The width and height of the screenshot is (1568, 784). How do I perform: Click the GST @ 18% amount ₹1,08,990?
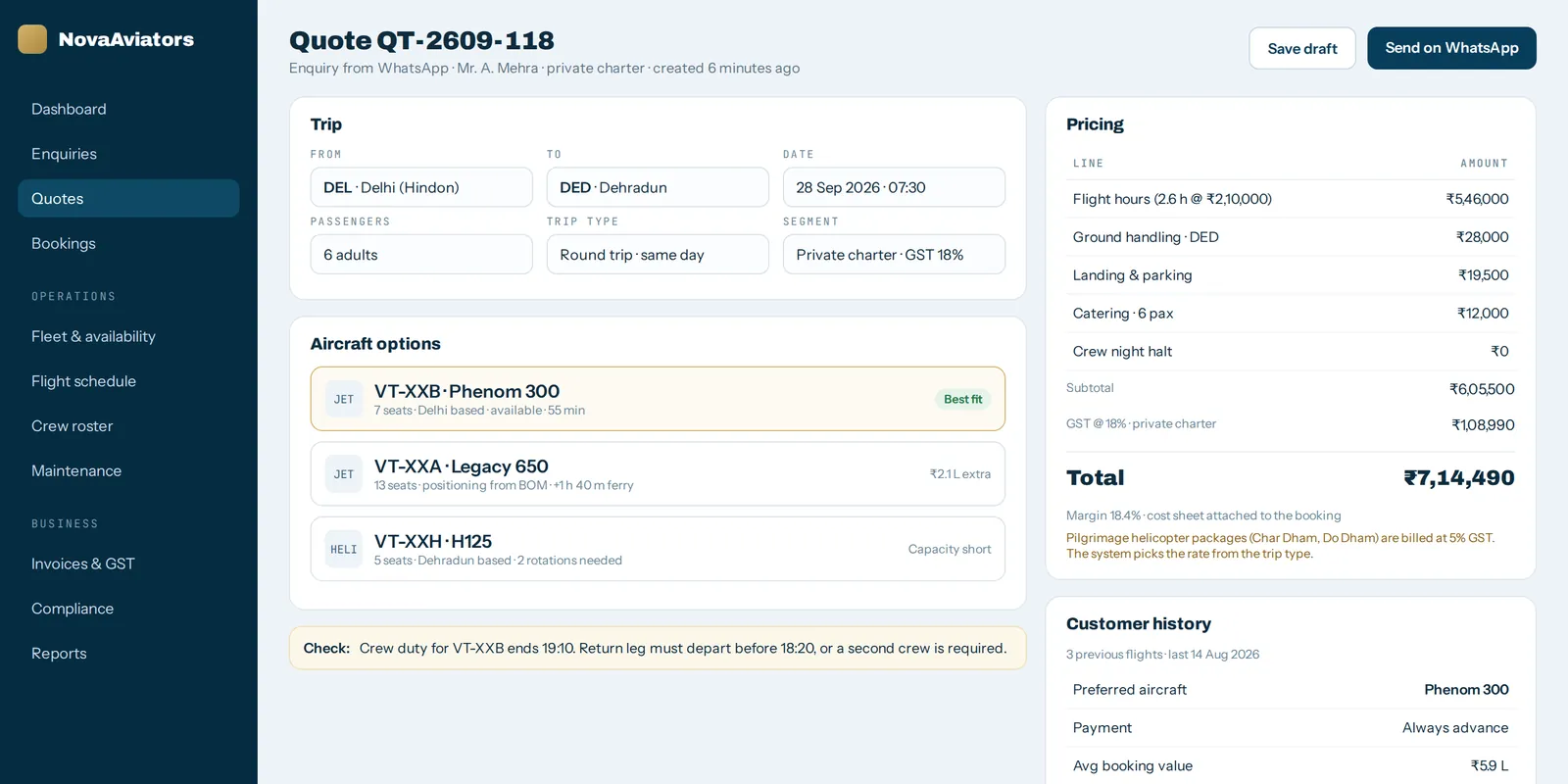(1483, 424)
